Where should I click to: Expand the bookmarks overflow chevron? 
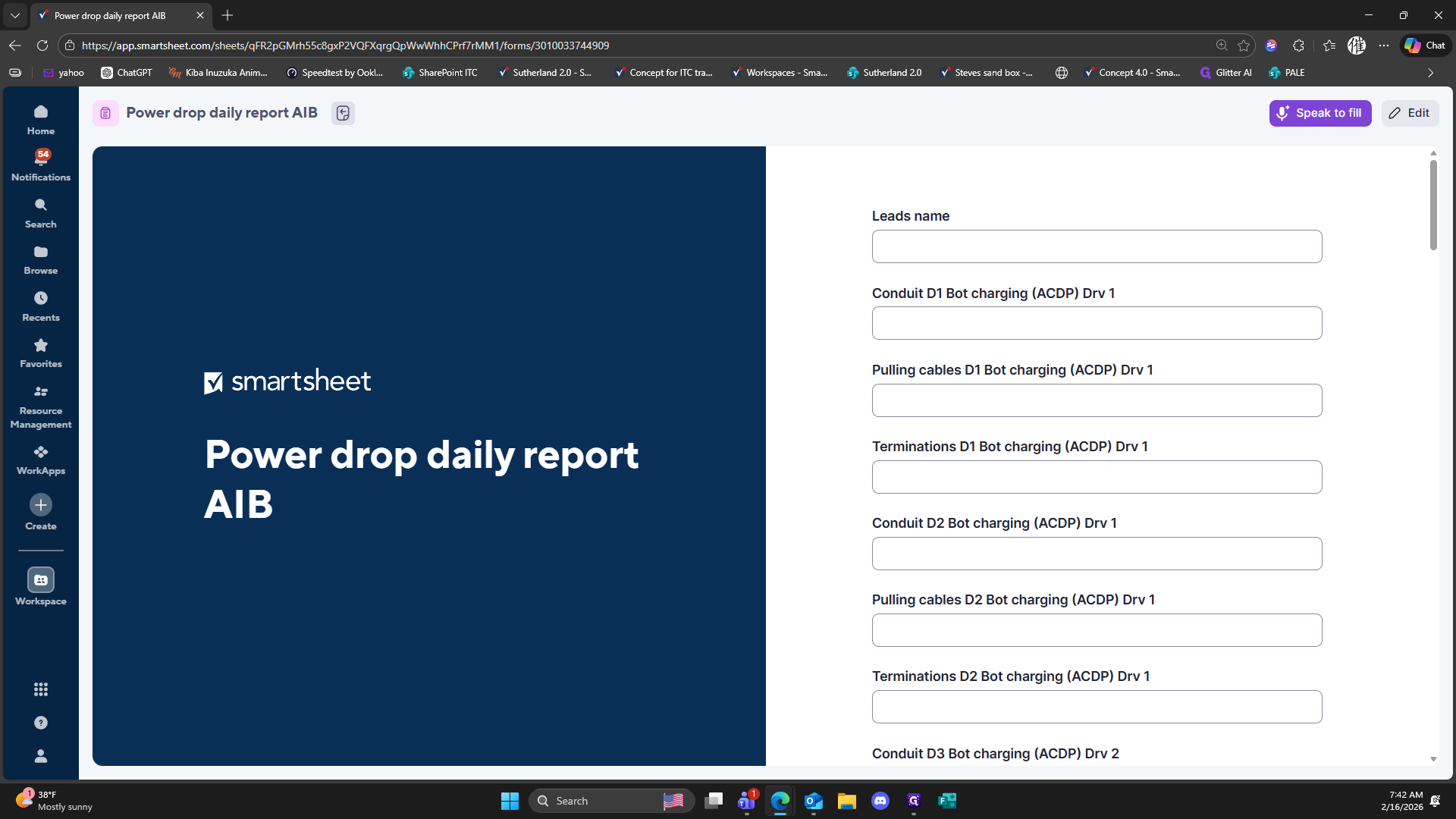click(x=1430, y=73)
